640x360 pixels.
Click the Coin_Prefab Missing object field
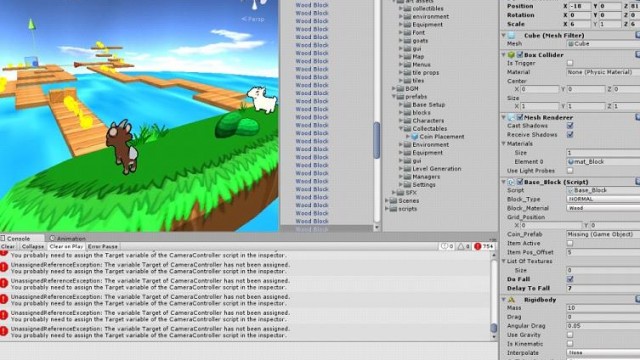tap(603, 234)
